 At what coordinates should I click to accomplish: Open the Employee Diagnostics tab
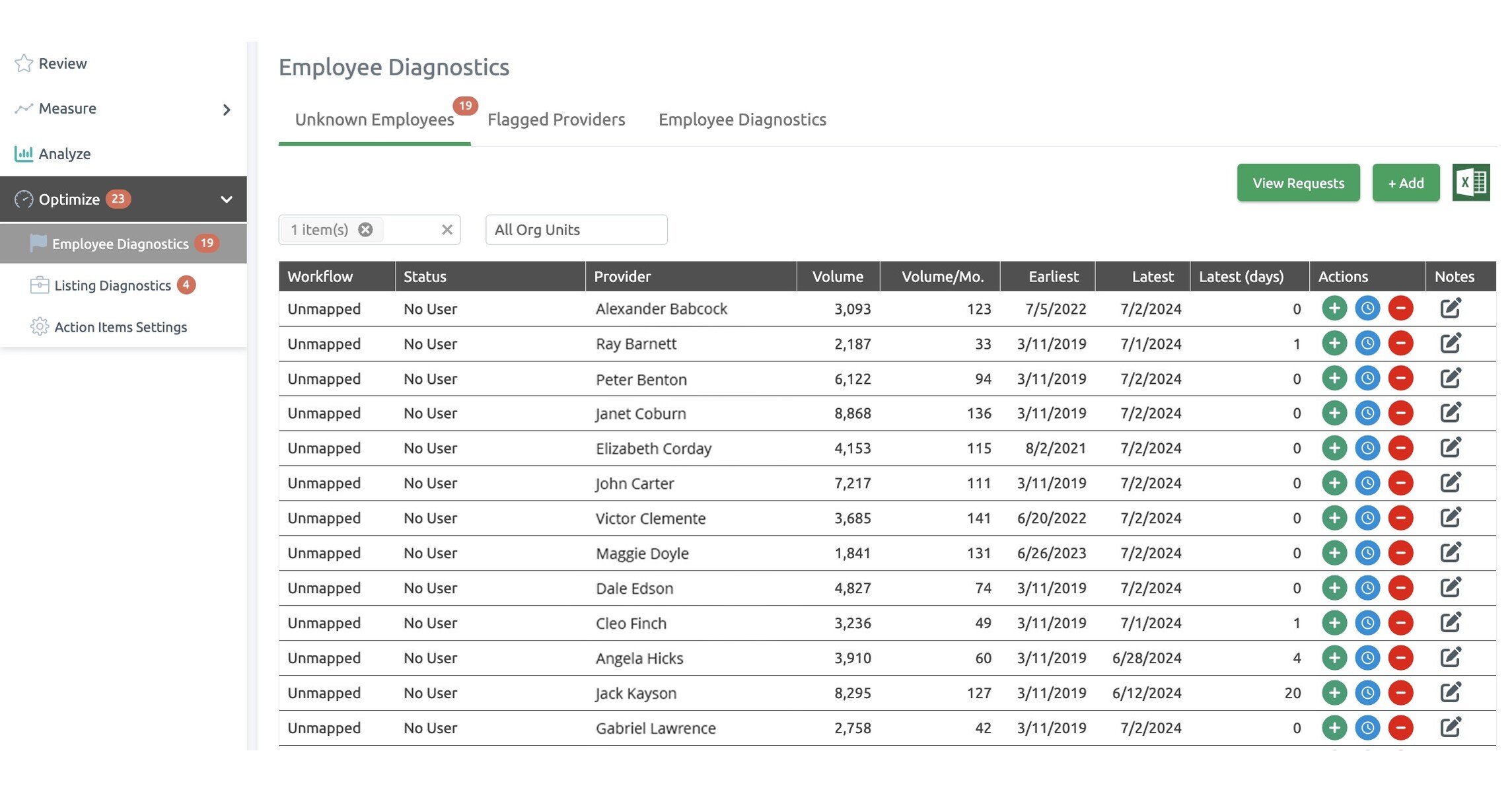pyautogui.click(x=742, y=120)
